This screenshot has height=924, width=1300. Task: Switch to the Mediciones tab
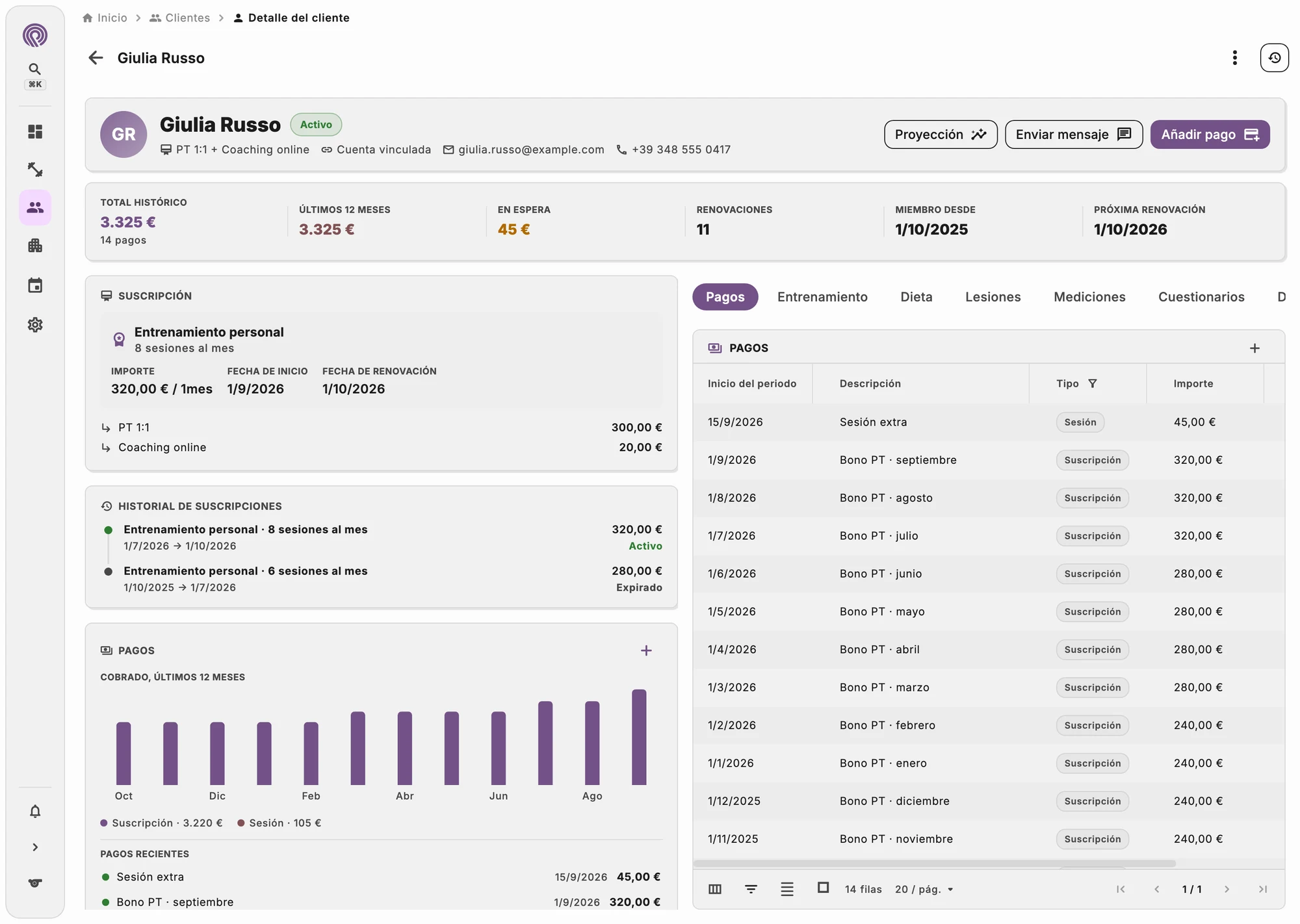[x=1089, y=297]
